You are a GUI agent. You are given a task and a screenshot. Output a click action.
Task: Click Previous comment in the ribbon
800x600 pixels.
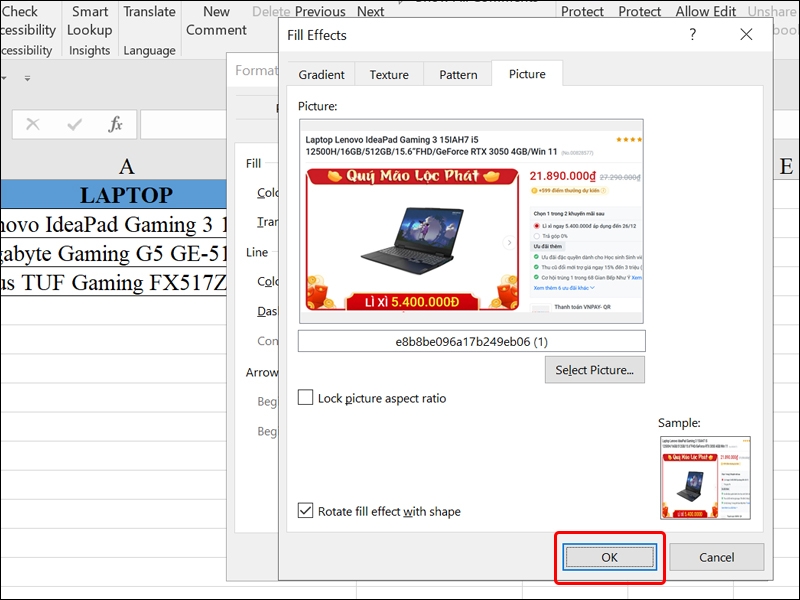click(320, 11)
